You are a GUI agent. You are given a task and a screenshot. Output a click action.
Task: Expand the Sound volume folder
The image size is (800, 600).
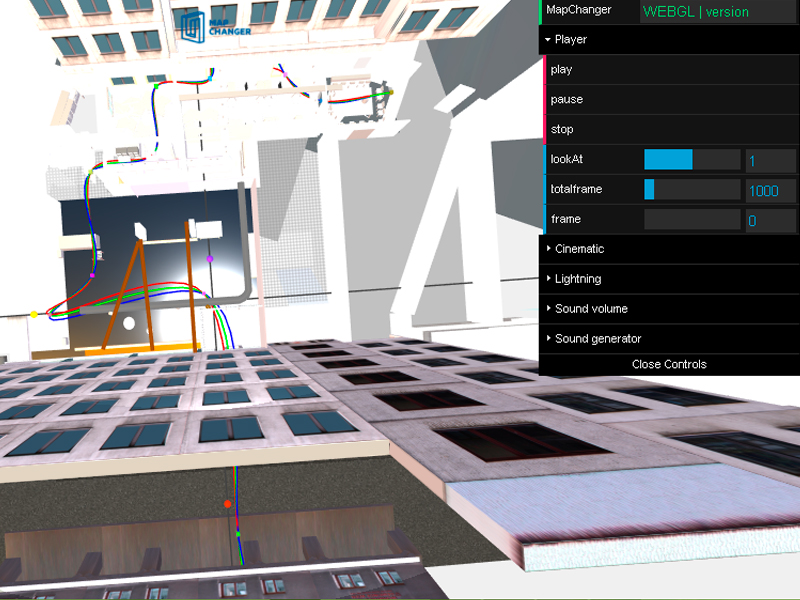pyautogui.click(x=669, y=309)
